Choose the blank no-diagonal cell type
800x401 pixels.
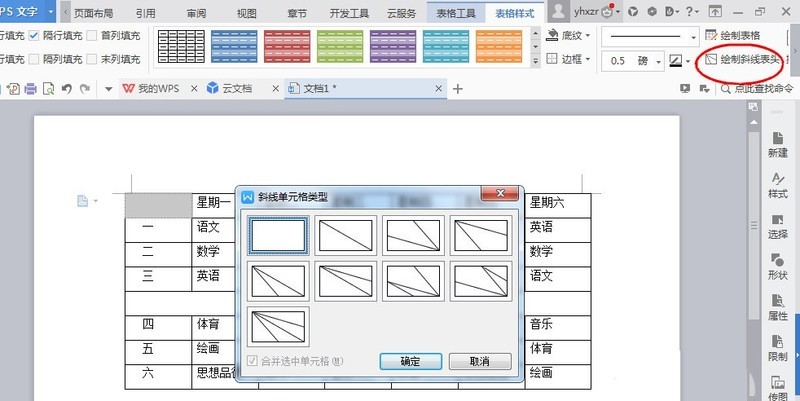tap(278, 235)
